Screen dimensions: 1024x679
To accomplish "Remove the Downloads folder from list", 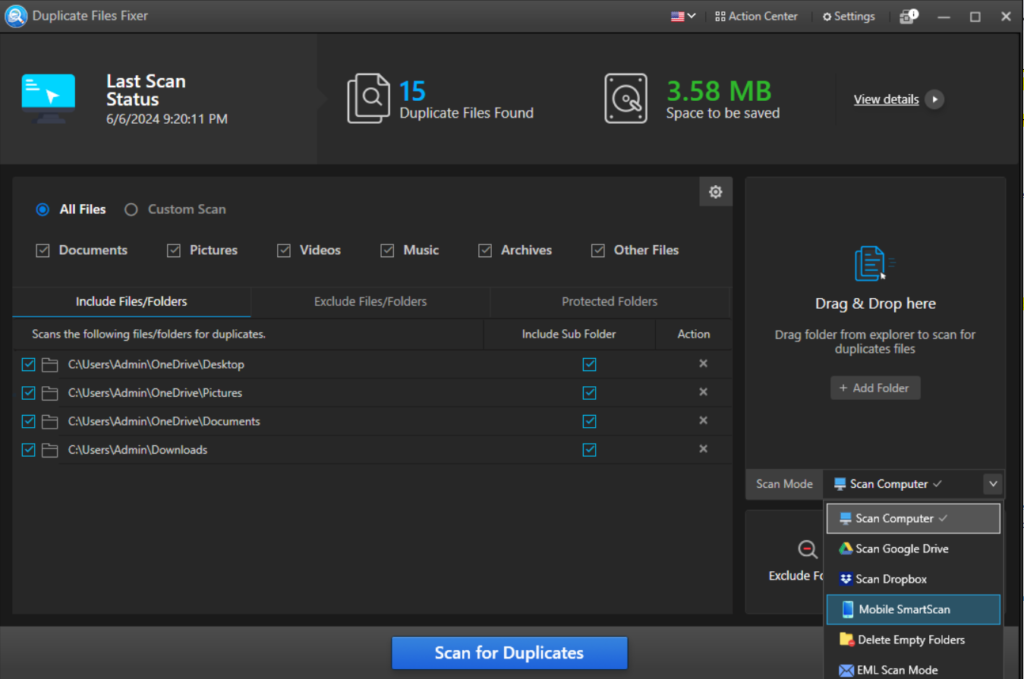I will click(703, 449).
